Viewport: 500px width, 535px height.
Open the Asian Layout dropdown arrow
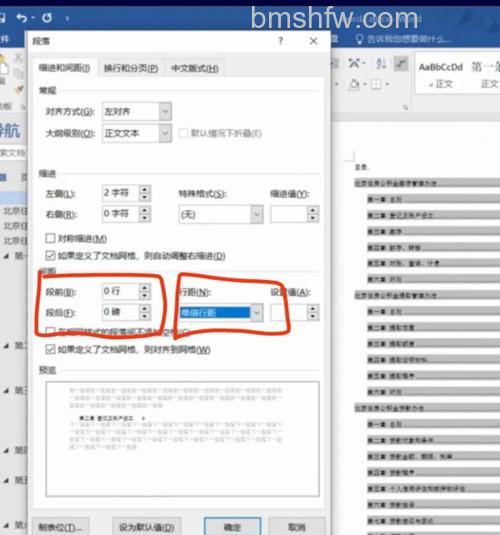point(363,63)
